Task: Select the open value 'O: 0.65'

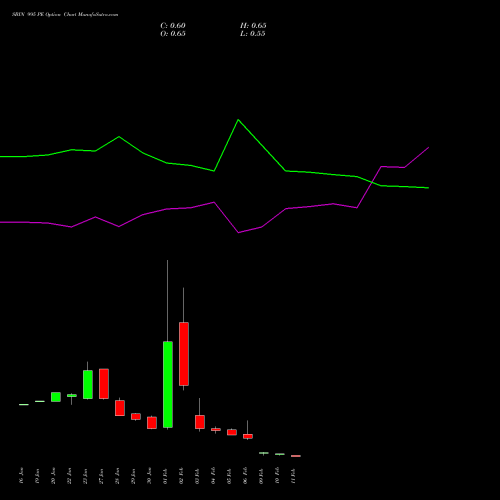Action: point(173,34)
